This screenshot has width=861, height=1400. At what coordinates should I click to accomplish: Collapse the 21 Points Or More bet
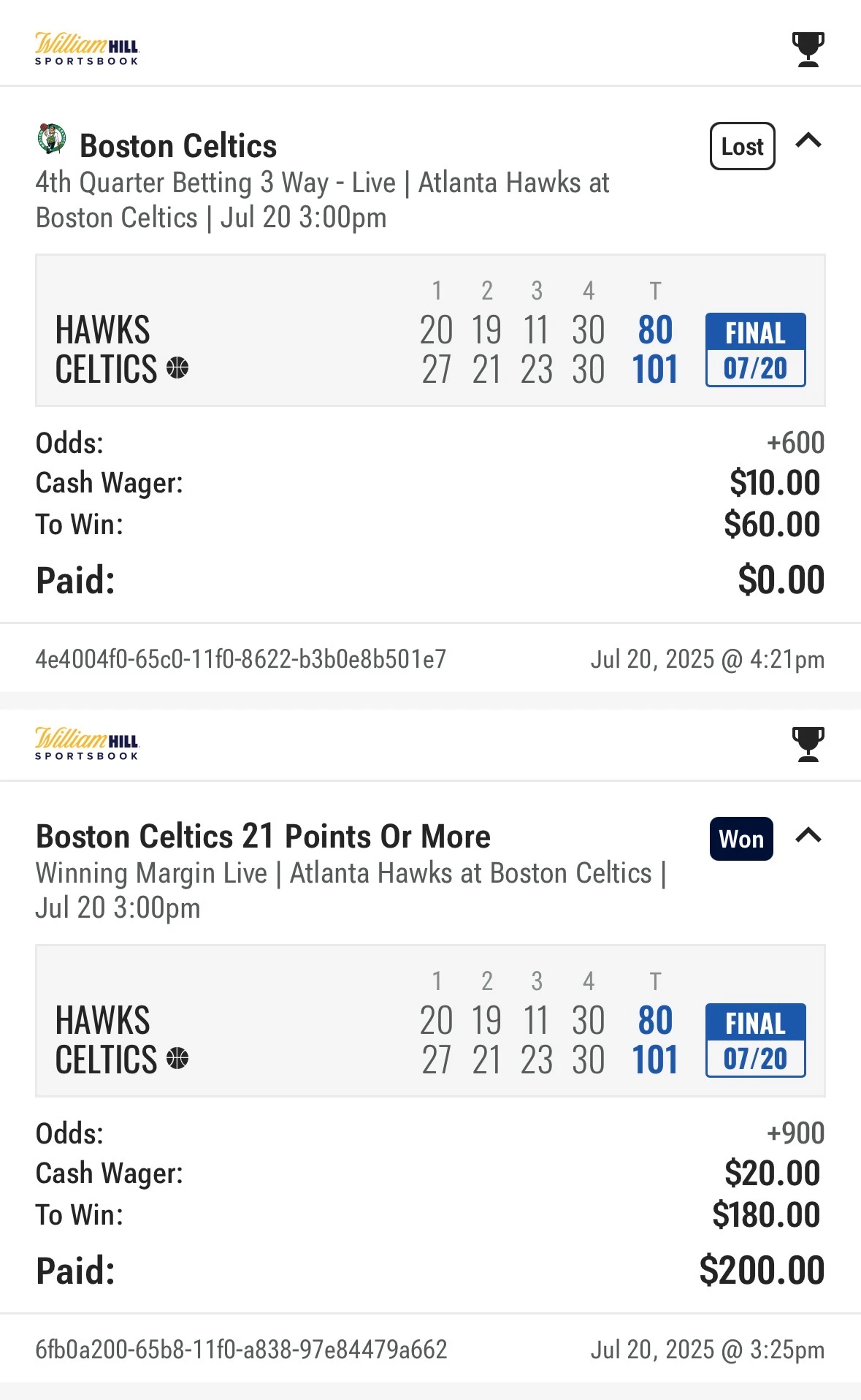(x=808, y=835)
